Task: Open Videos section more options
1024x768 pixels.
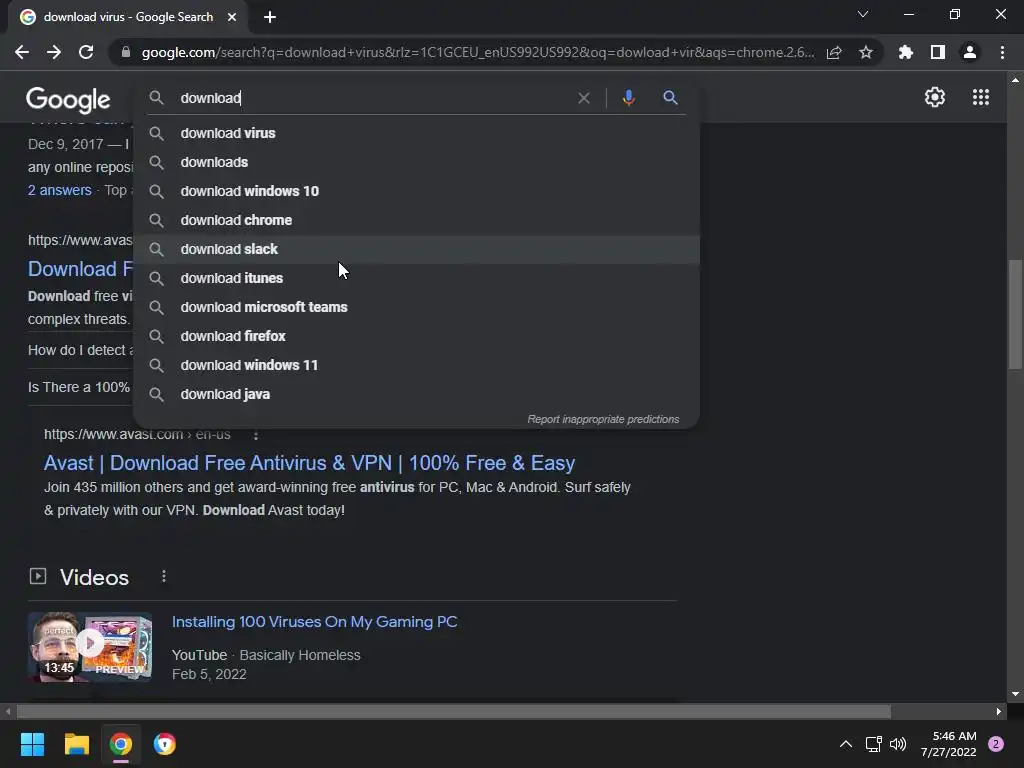Action: click(x=164, y=576)
